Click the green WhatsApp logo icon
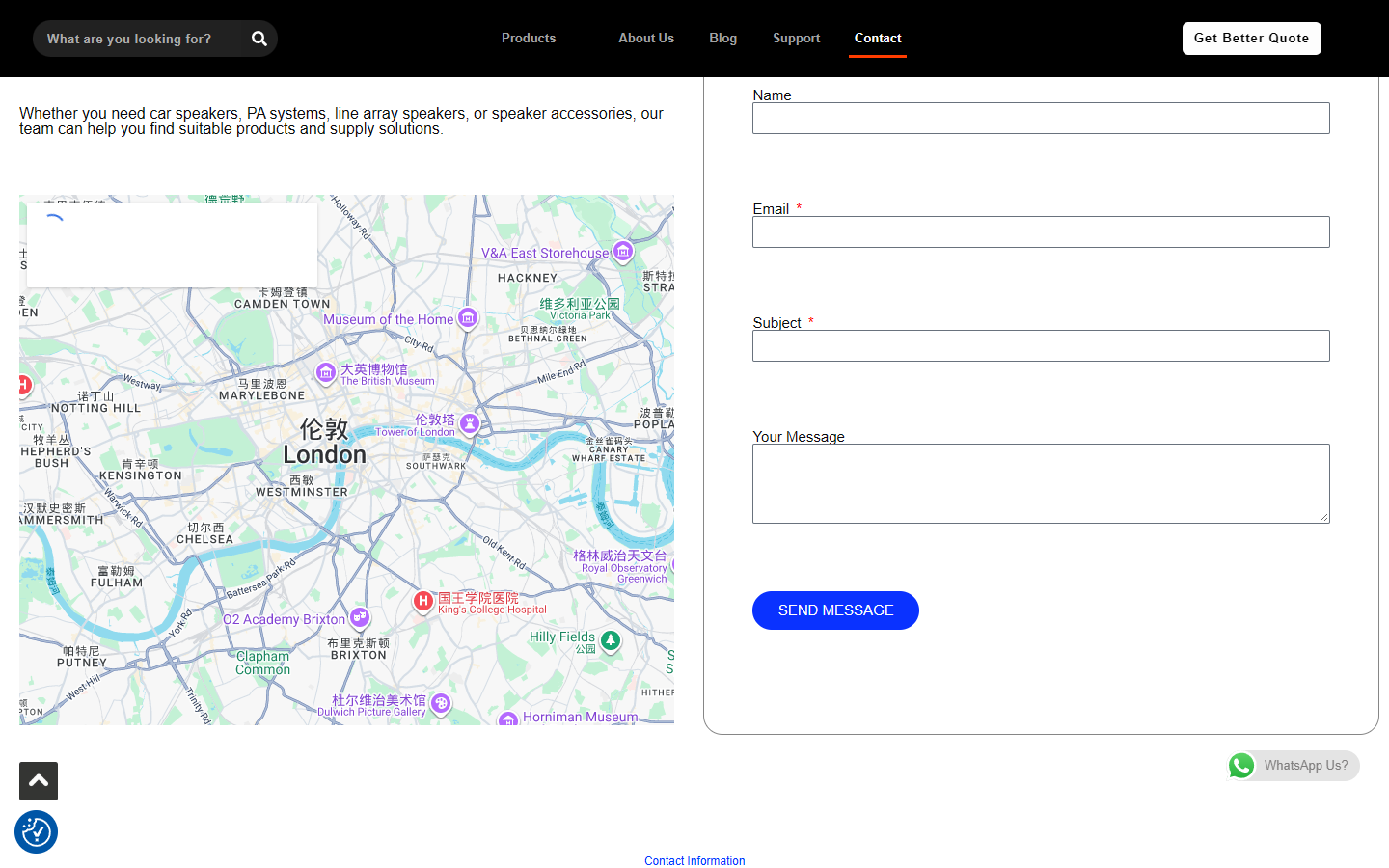 pyautogui.click(x=1241, y=766)
